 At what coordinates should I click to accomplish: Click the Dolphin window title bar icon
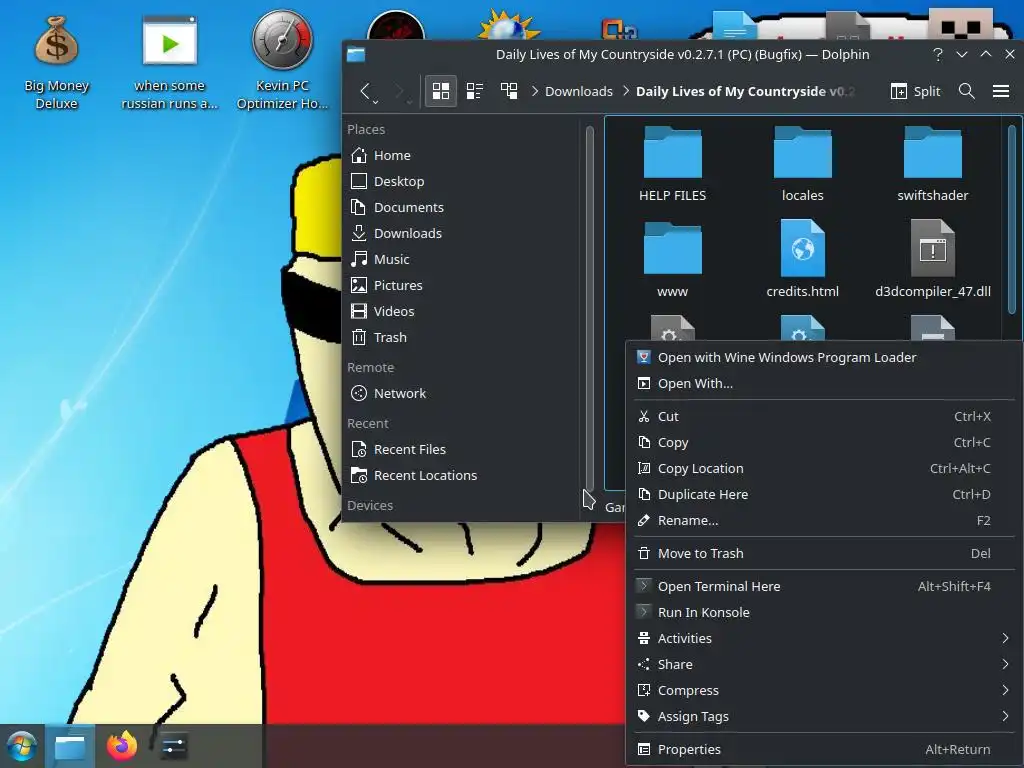(x=356, y=54)
